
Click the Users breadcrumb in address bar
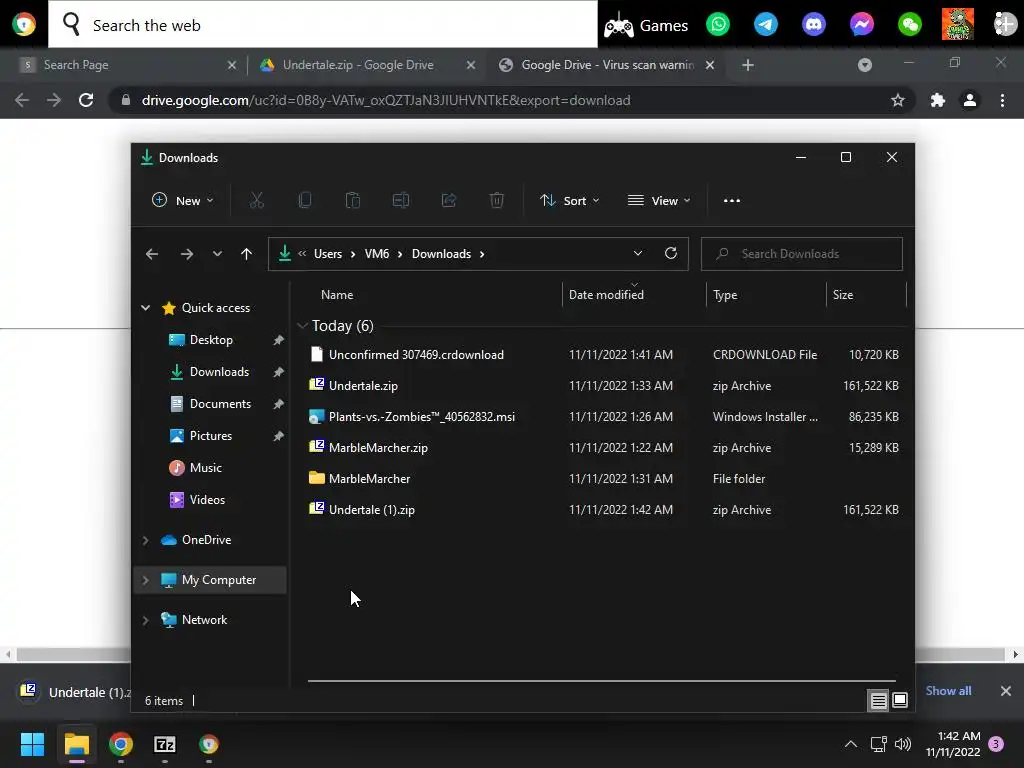click(328, 254)
